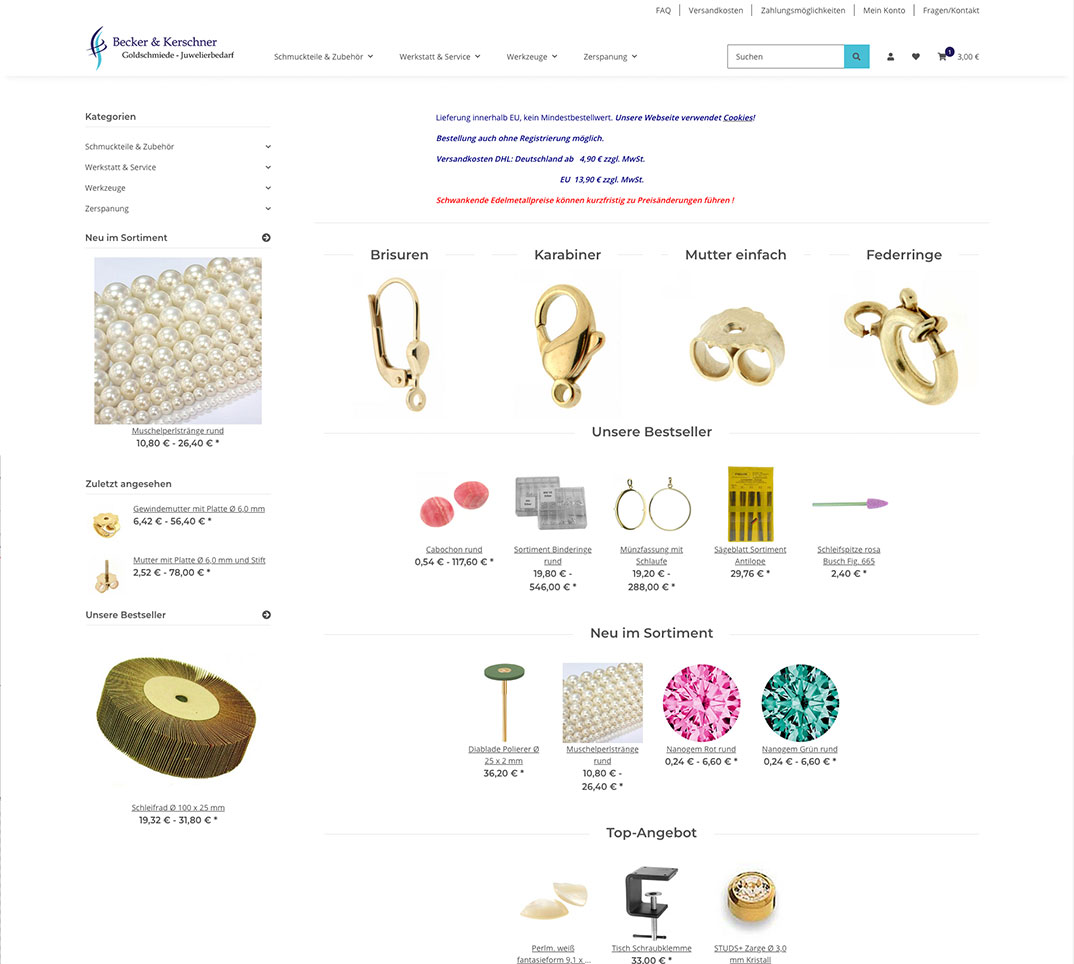1074x964 pixels.
Task: Open Schmuckteile & Zubehör top navigation menu
Action: point(323,57)
